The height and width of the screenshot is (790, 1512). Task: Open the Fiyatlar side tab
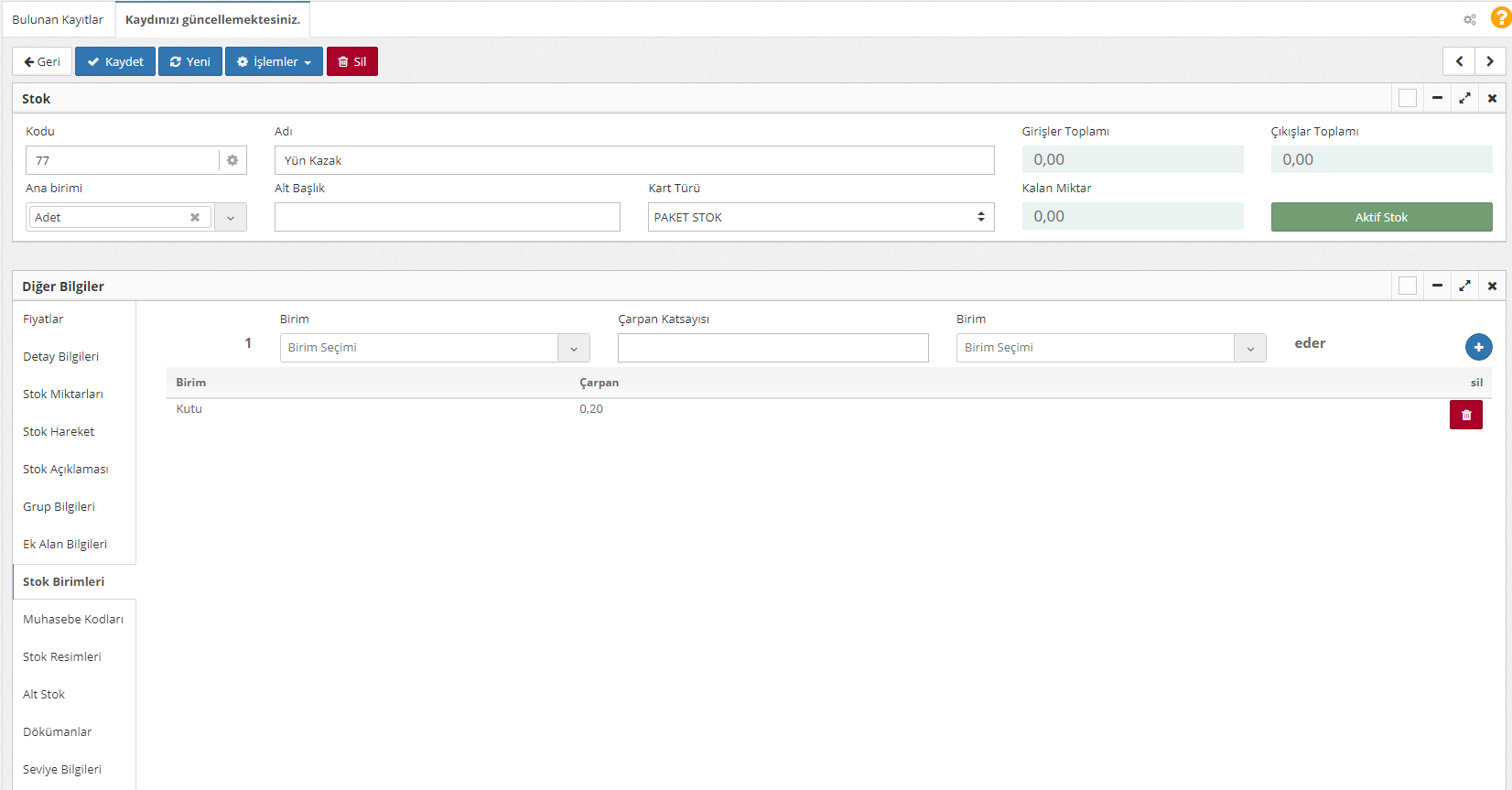43,319
